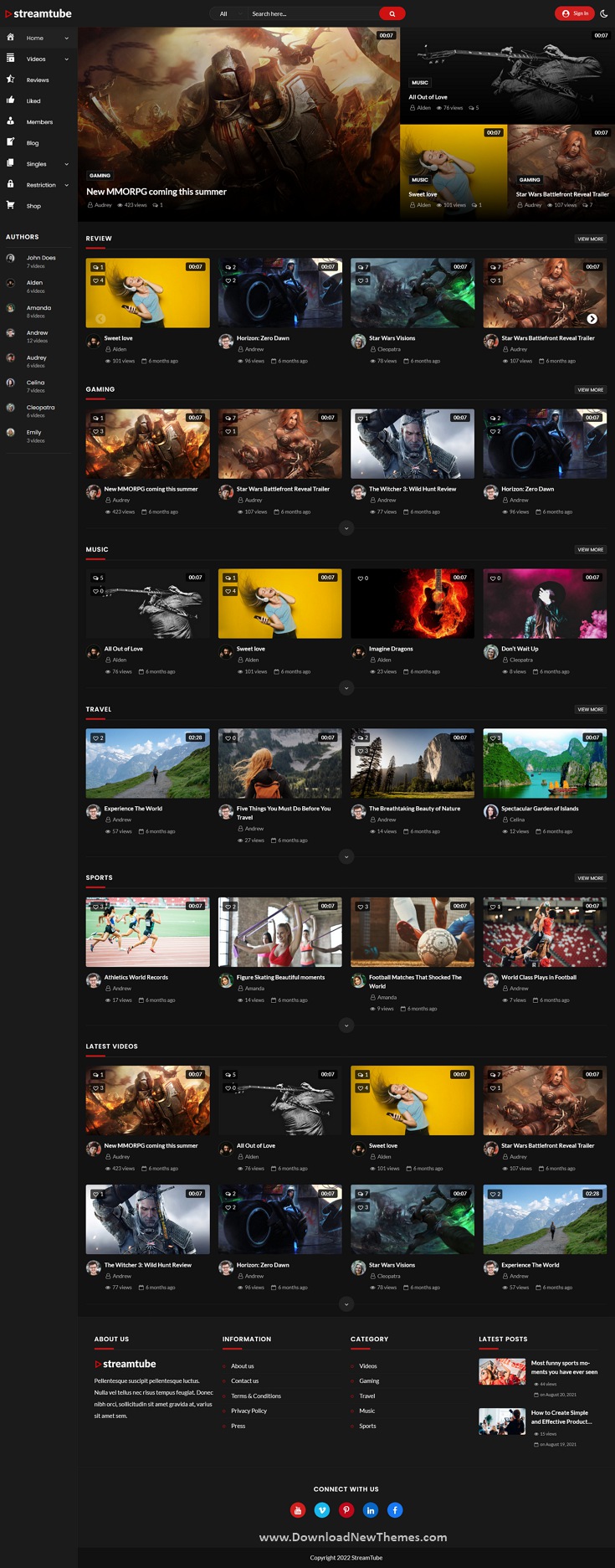Expand the Videos submenu chevron
The width and height of the screenshot is (615, 1568).
[x=67, y=59]
